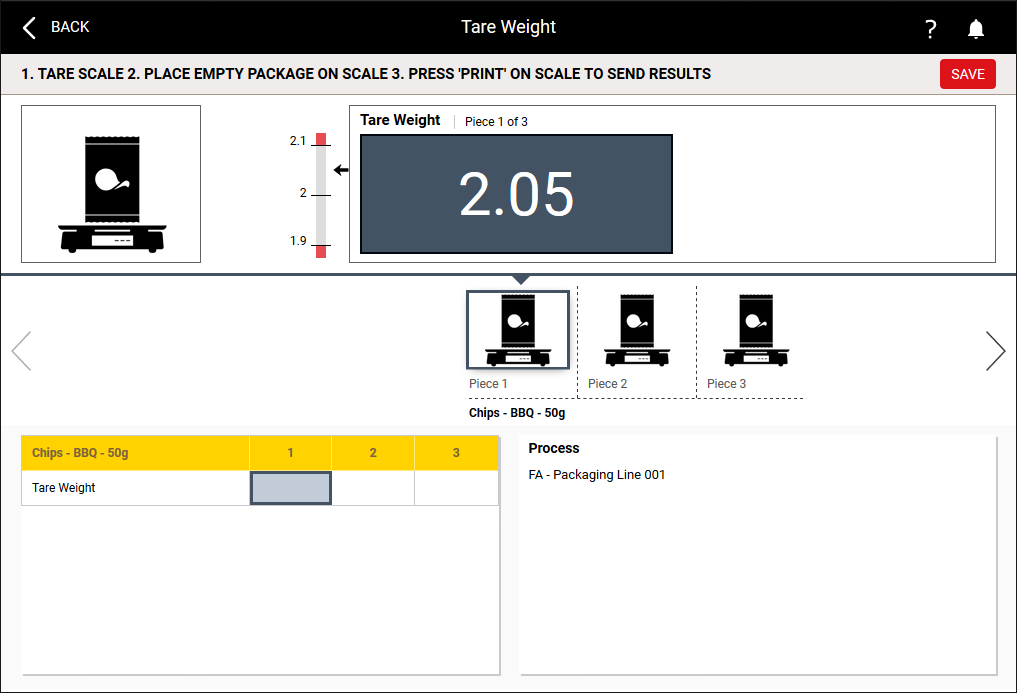Click the large chips-on-scale product image
This screenshot has width=1017, height=693.
coord(111,184)
